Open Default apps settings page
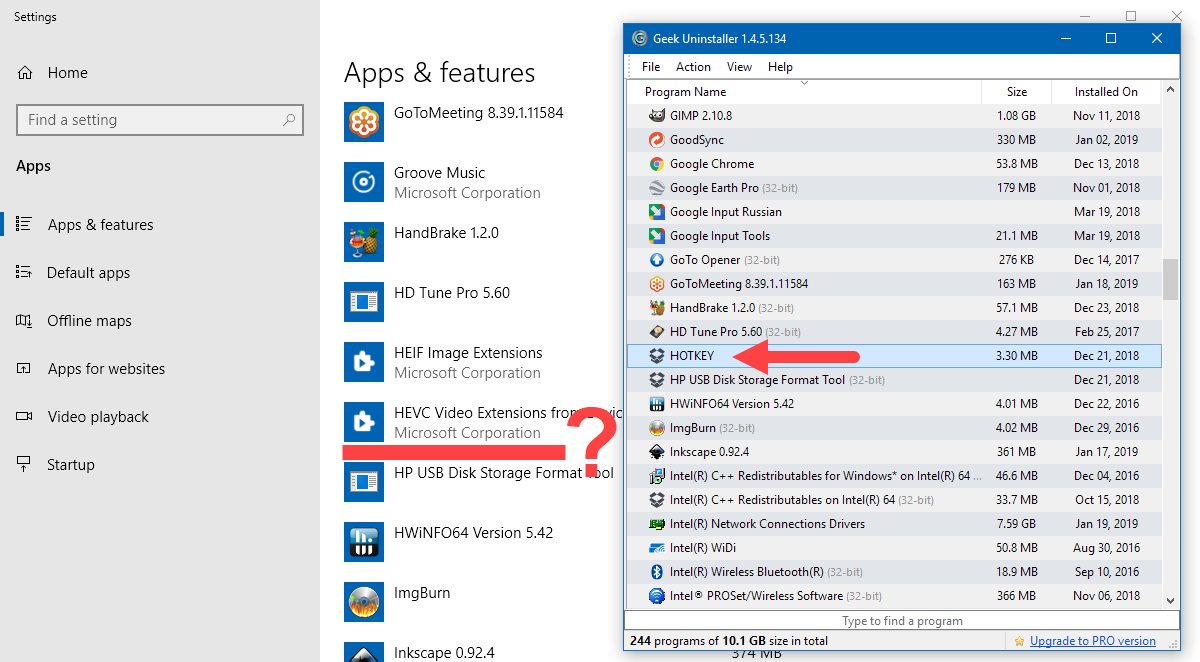The height and width of the screenshot is (662, 1200). (89, 273)
